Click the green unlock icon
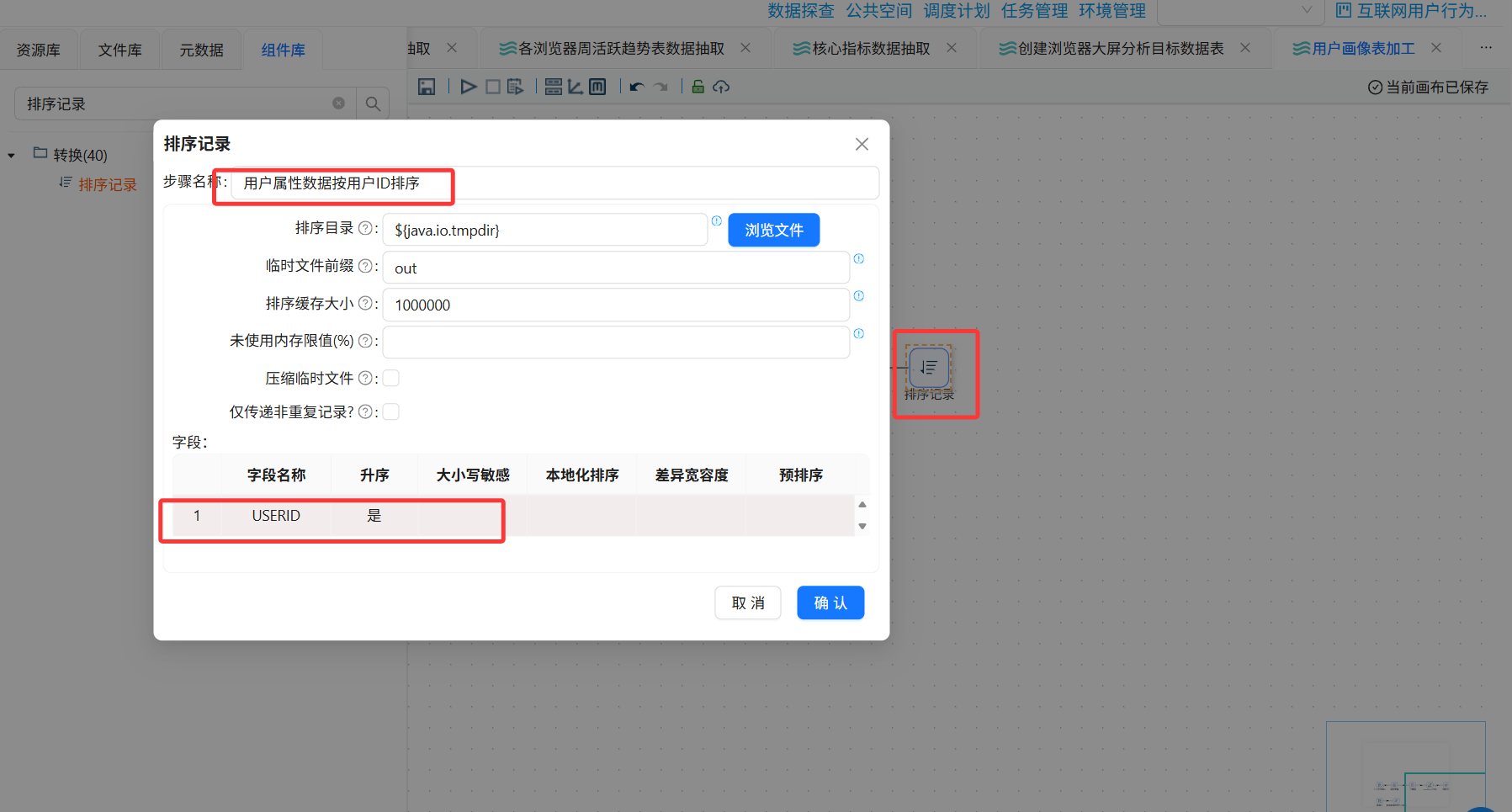 pyautogui.click(x=698, y=86)
